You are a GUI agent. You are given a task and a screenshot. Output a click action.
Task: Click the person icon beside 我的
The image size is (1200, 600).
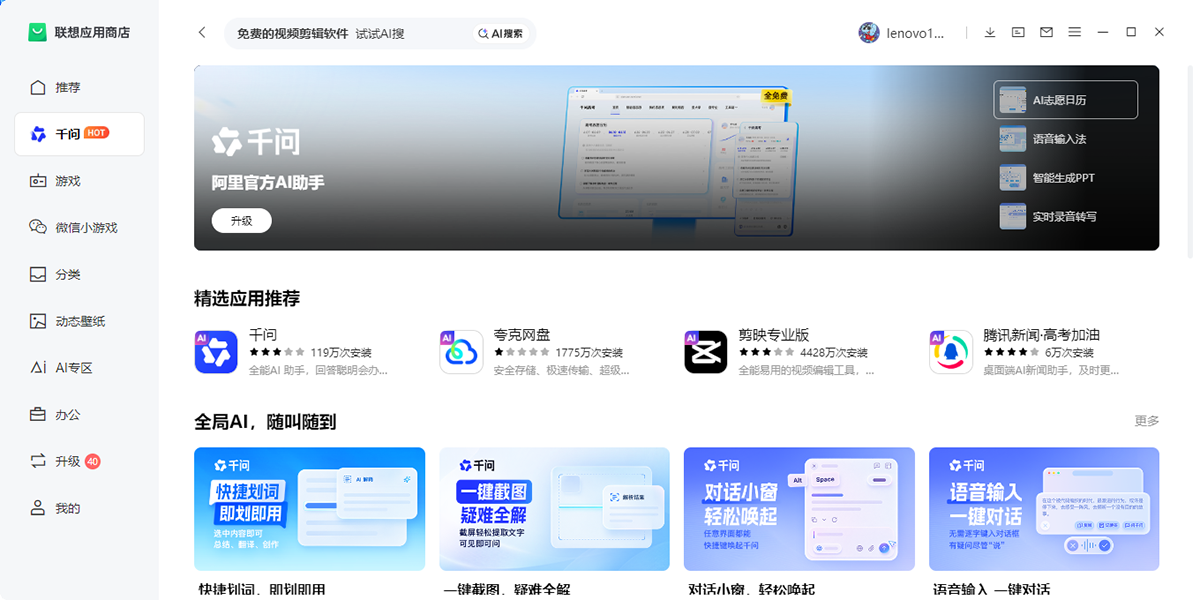click(38, 508)
